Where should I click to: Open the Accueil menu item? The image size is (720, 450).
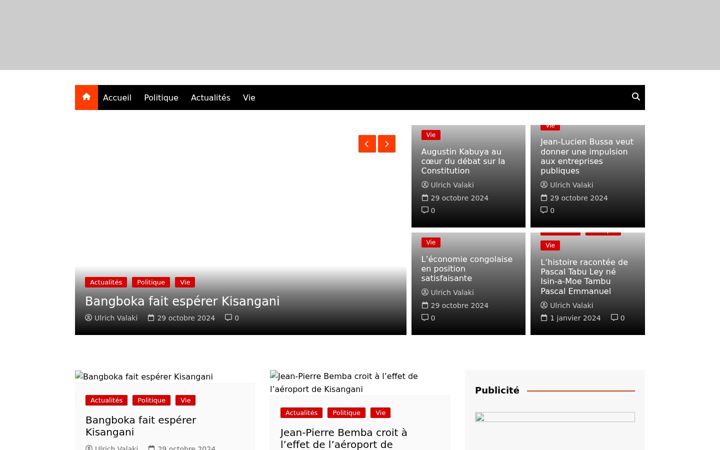(x=117, y=97)
